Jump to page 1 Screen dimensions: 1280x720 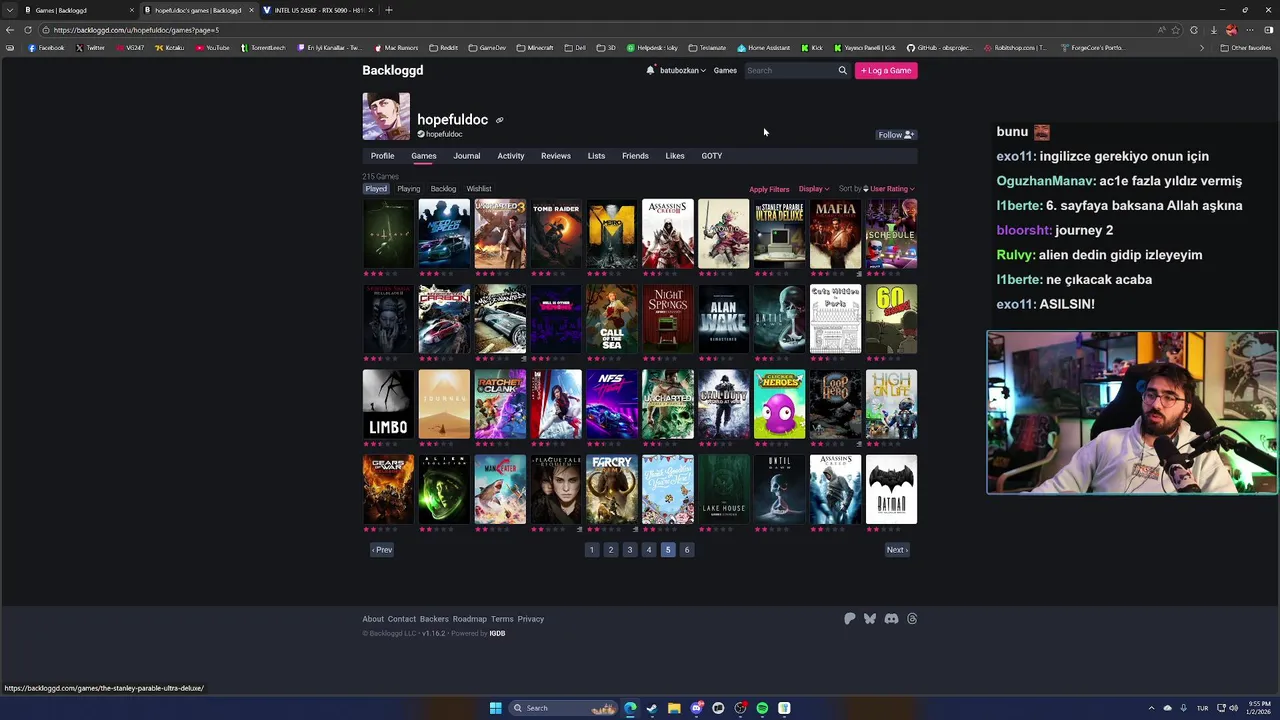pos(591,550)
